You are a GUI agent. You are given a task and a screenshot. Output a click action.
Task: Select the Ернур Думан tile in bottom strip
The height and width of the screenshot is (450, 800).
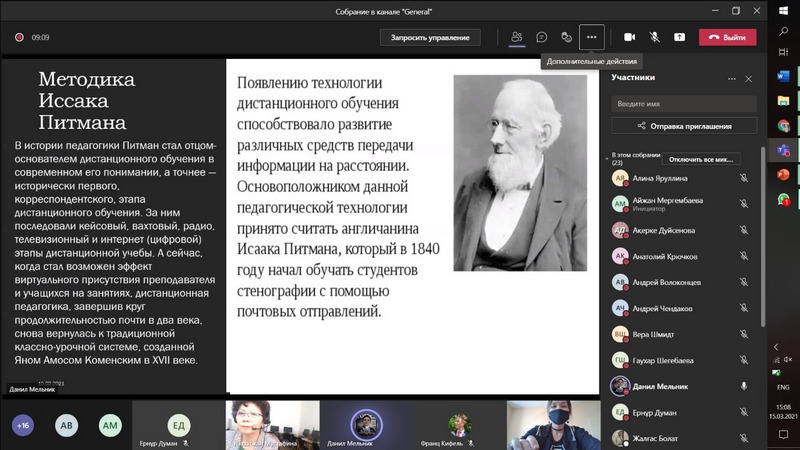pyautogui.click(x=179, y=425)
